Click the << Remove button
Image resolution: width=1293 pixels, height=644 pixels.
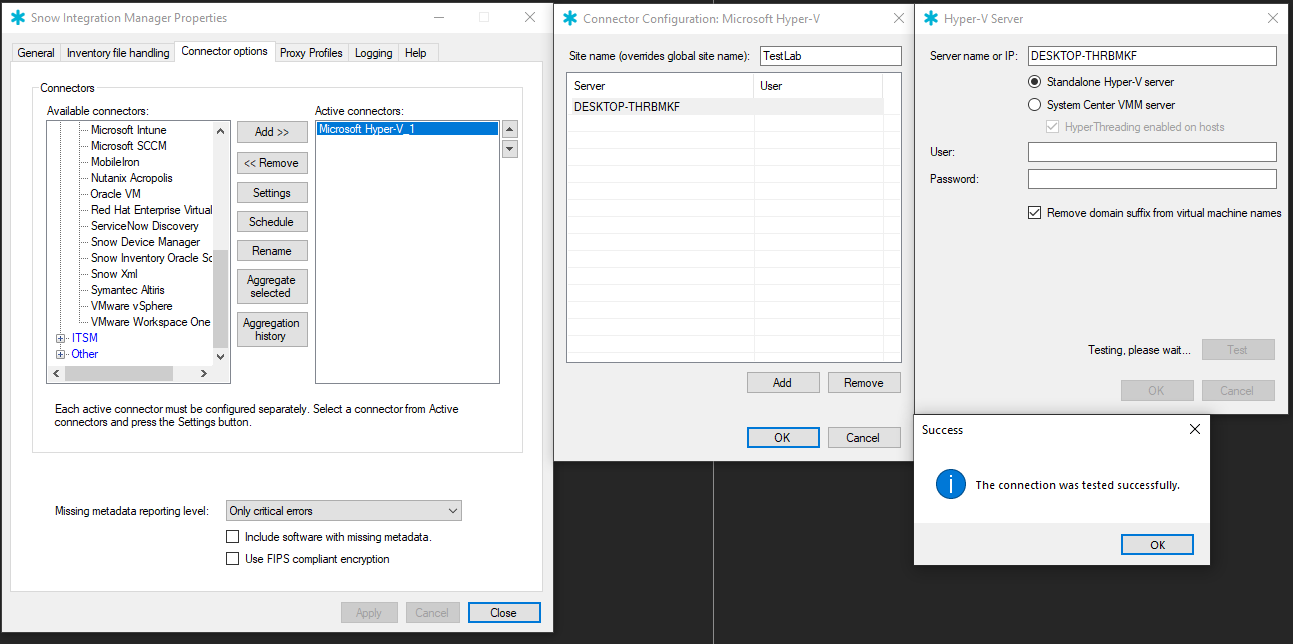coord(272,163)
